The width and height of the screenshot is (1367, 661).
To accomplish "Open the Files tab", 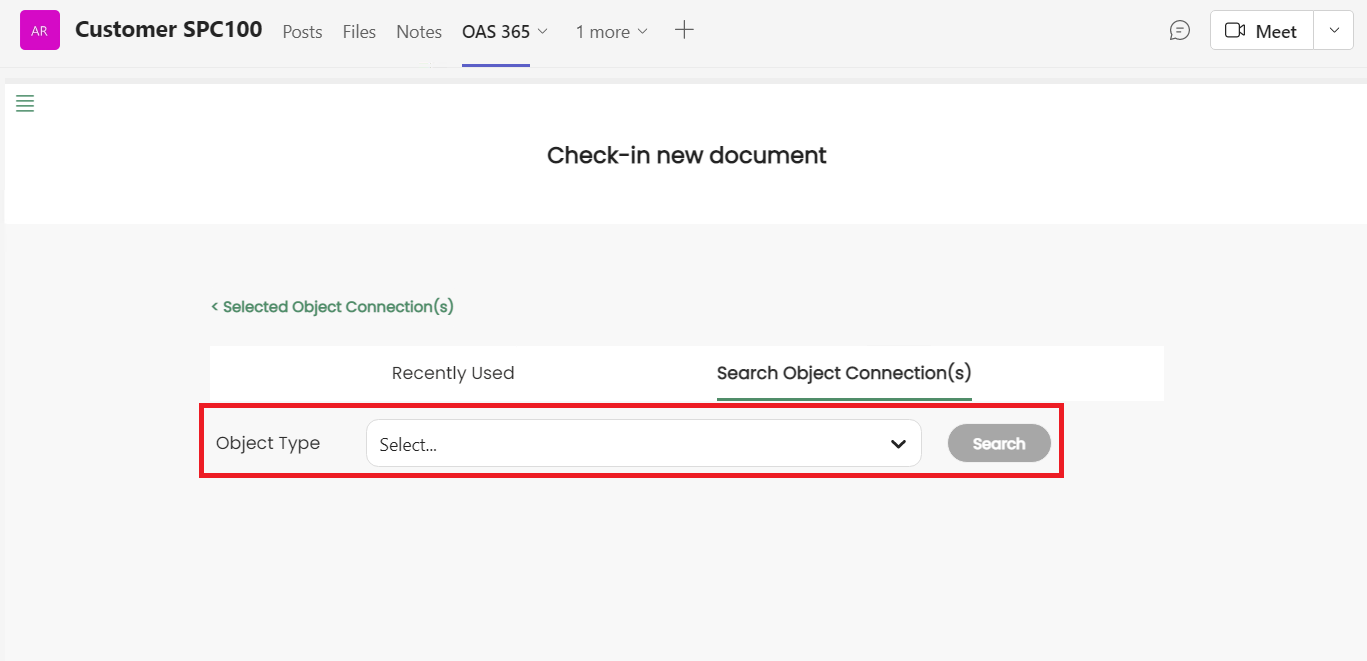I will pos(359,32).
